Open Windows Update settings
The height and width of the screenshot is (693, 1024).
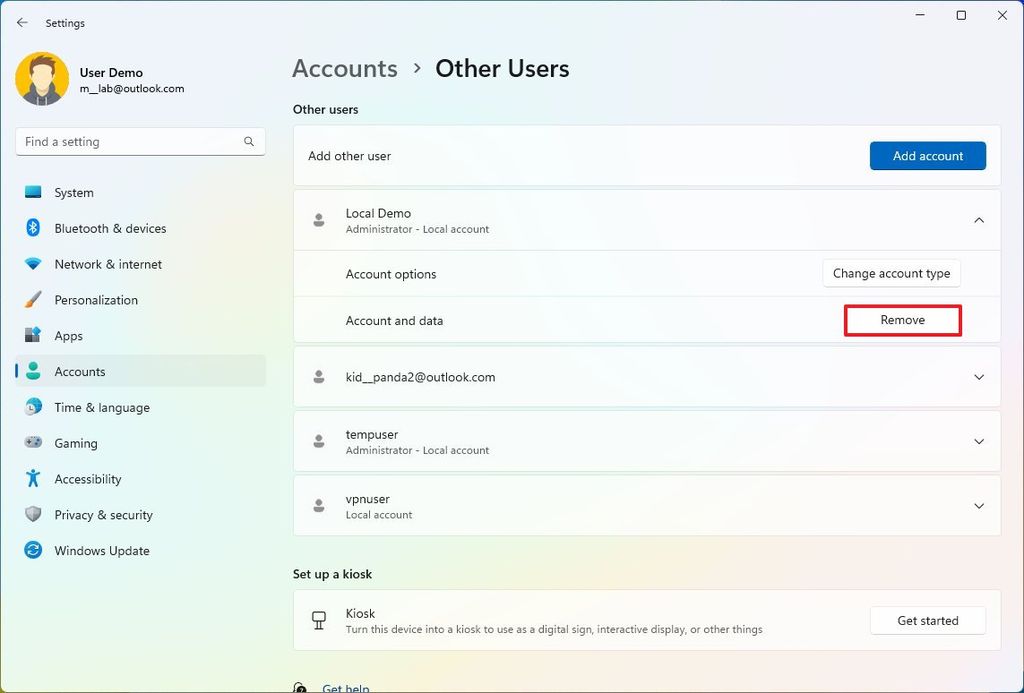click(140, 551)
